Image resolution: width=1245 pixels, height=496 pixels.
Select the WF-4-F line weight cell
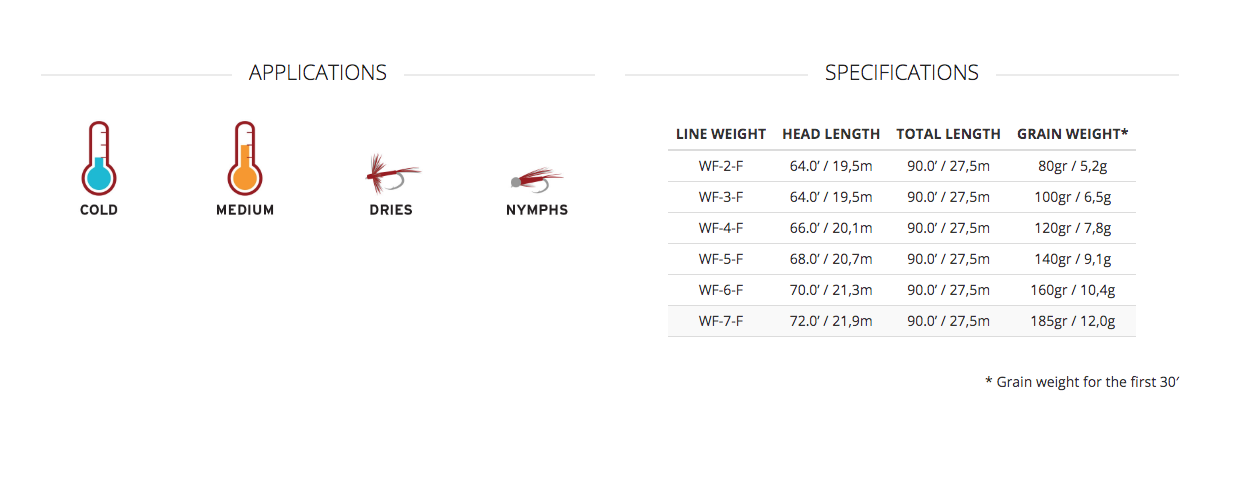tap(721, 228)
